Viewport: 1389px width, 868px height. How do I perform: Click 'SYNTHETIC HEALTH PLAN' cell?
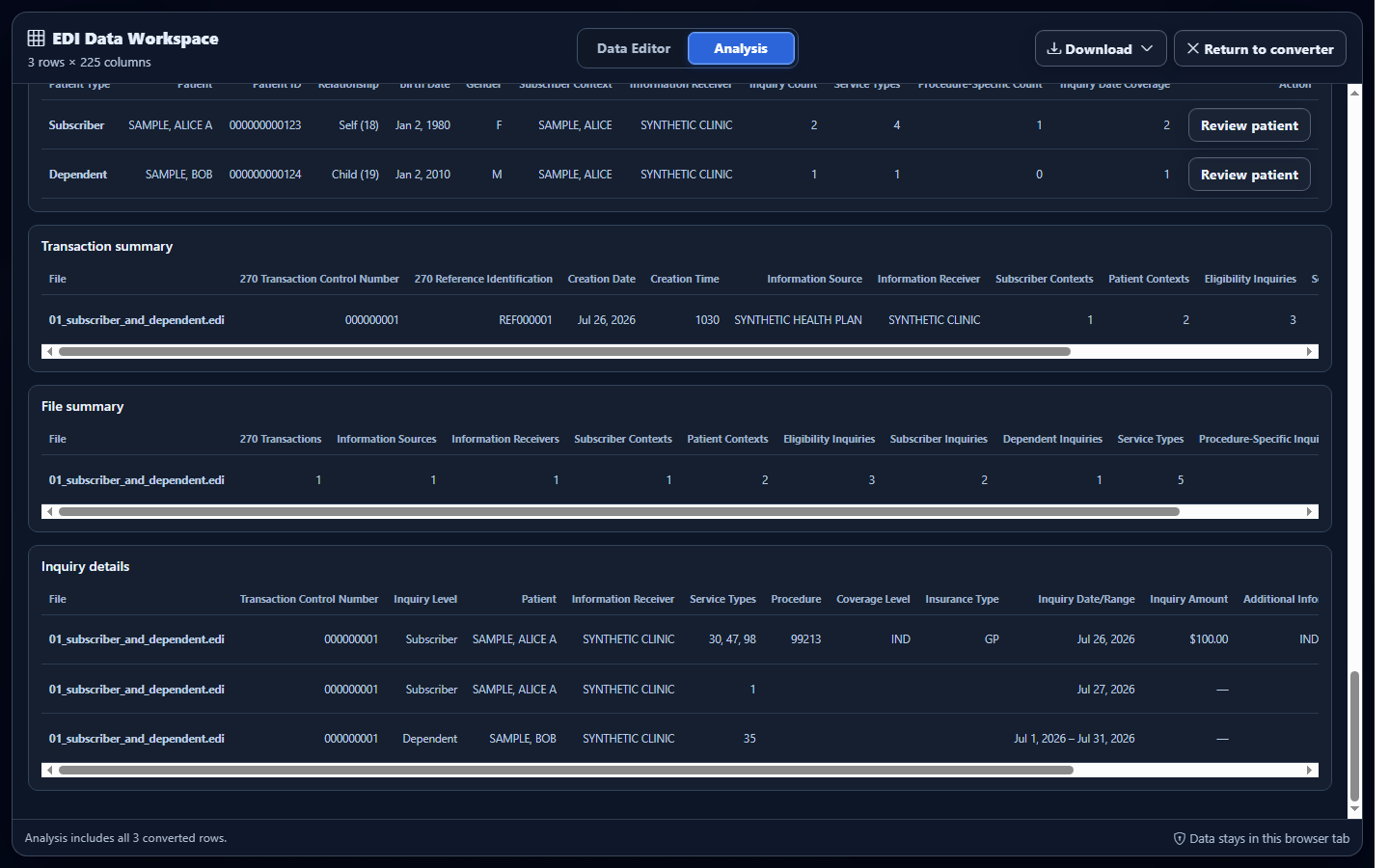(798, 320)
